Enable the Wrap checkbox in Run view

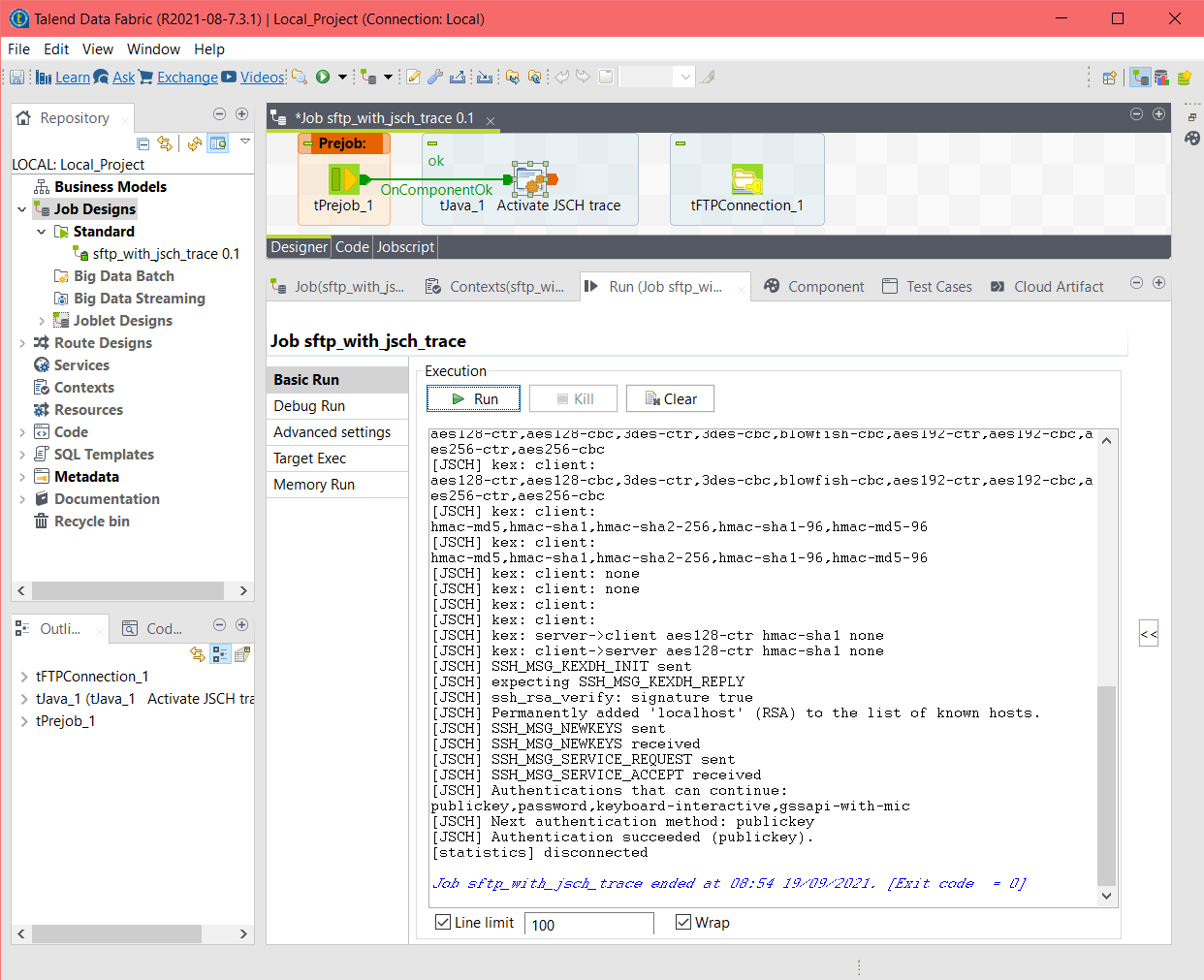pyautogui.click(x=684, y=921)
